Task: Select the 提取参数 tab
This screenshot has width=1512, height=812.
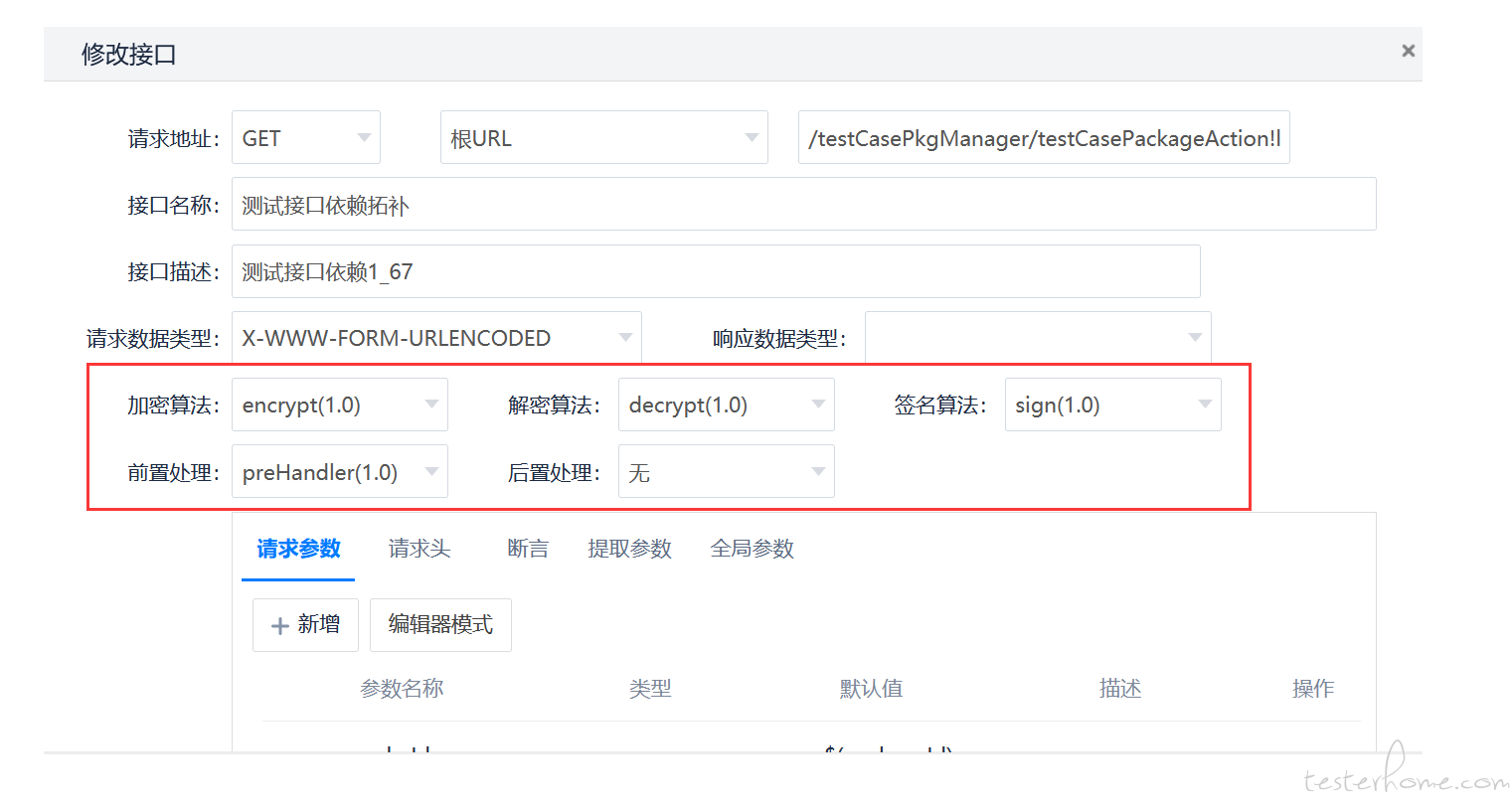Action: pyautogui.click(x=629, y=549)
